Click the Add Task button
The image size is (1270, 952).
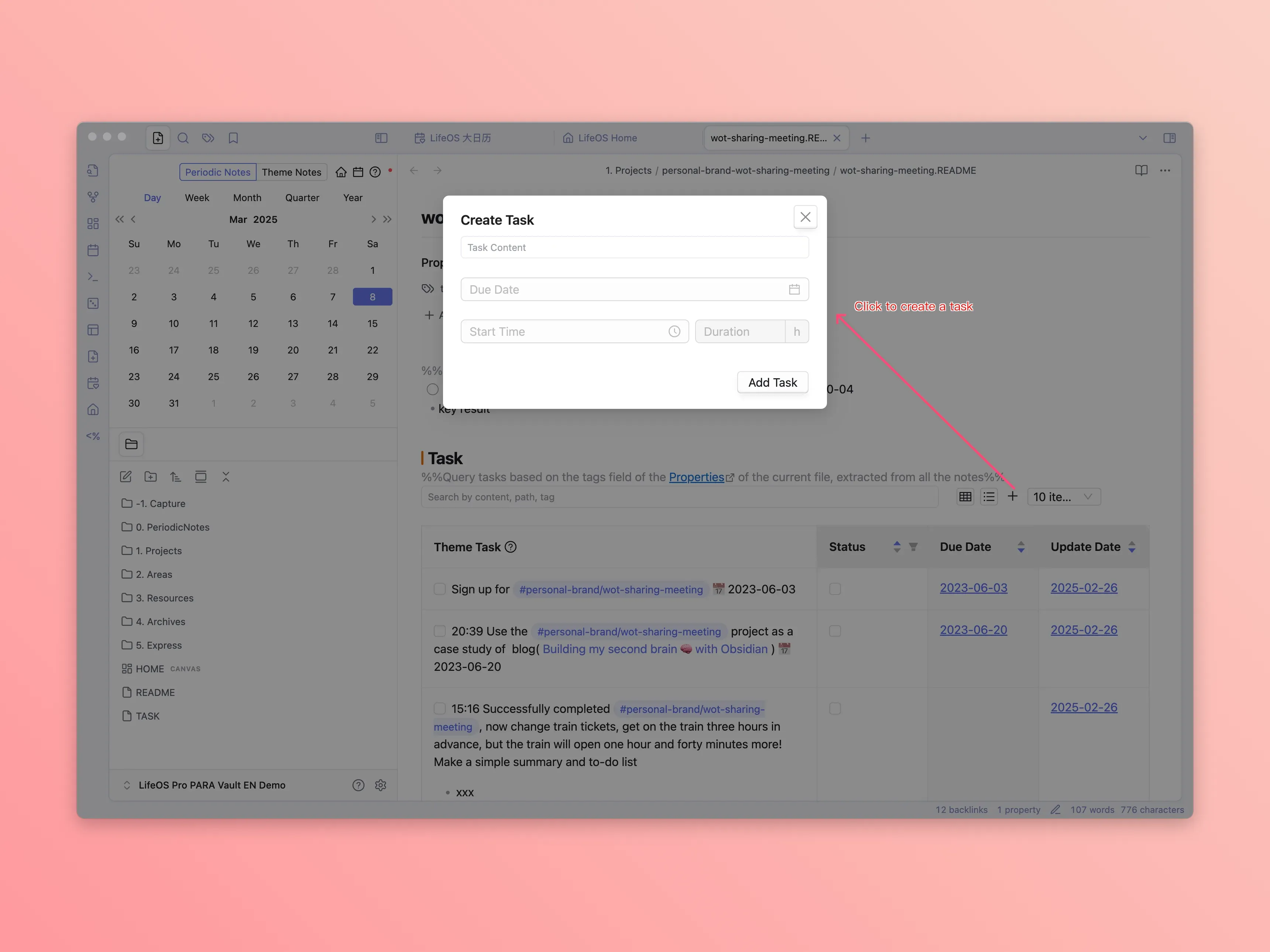tap(772, 382)
